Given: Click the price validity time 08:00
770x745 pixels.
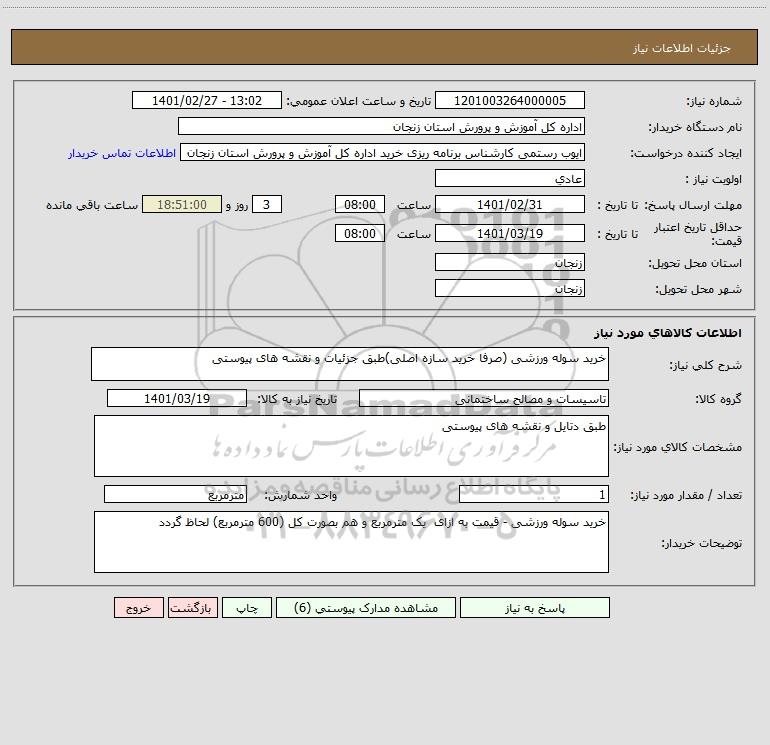Looking at the screenshot, I should click(x=359, y=233).
